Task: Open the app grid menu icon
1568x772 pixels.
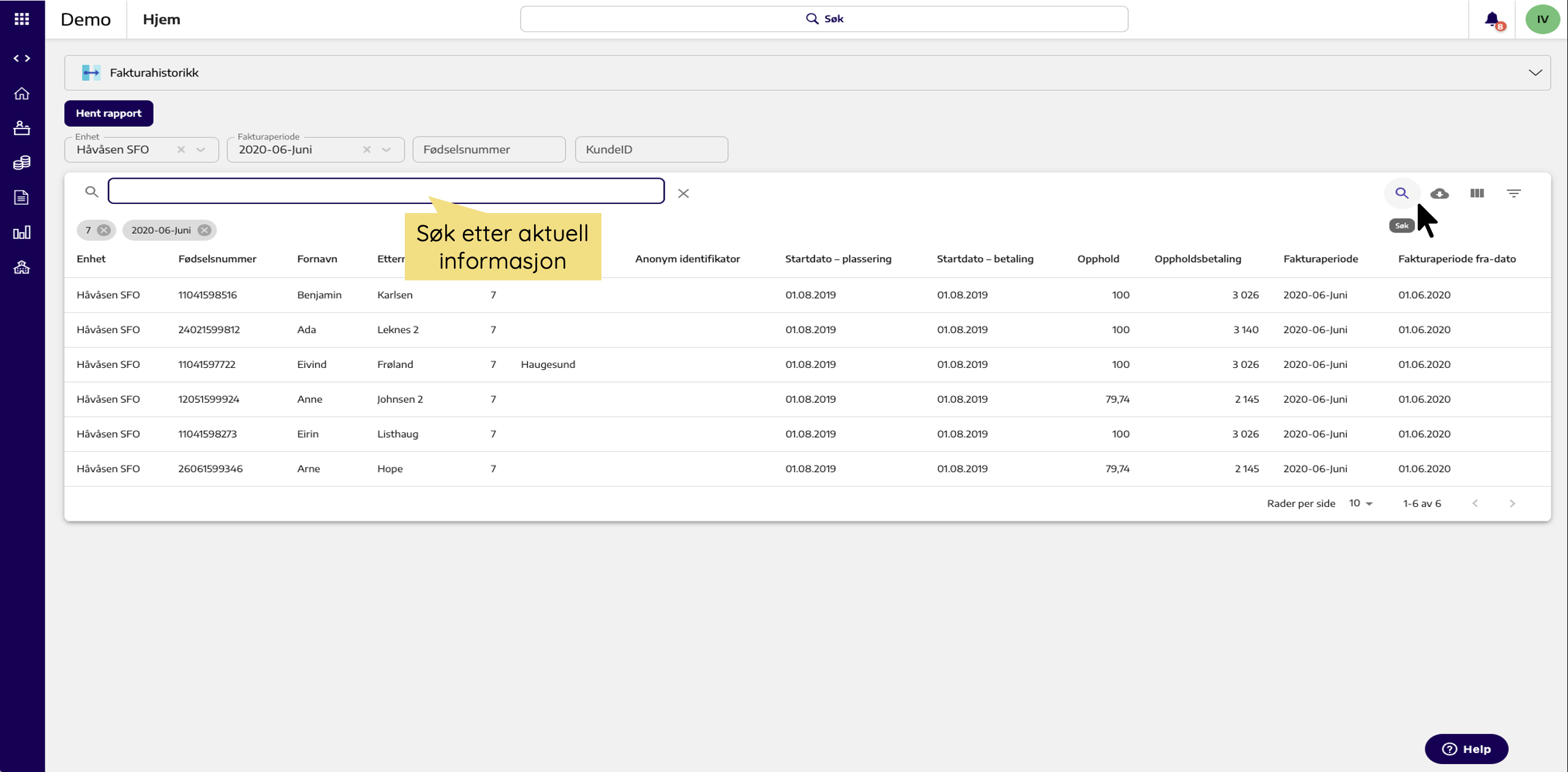Action: [x=22, y=19]
